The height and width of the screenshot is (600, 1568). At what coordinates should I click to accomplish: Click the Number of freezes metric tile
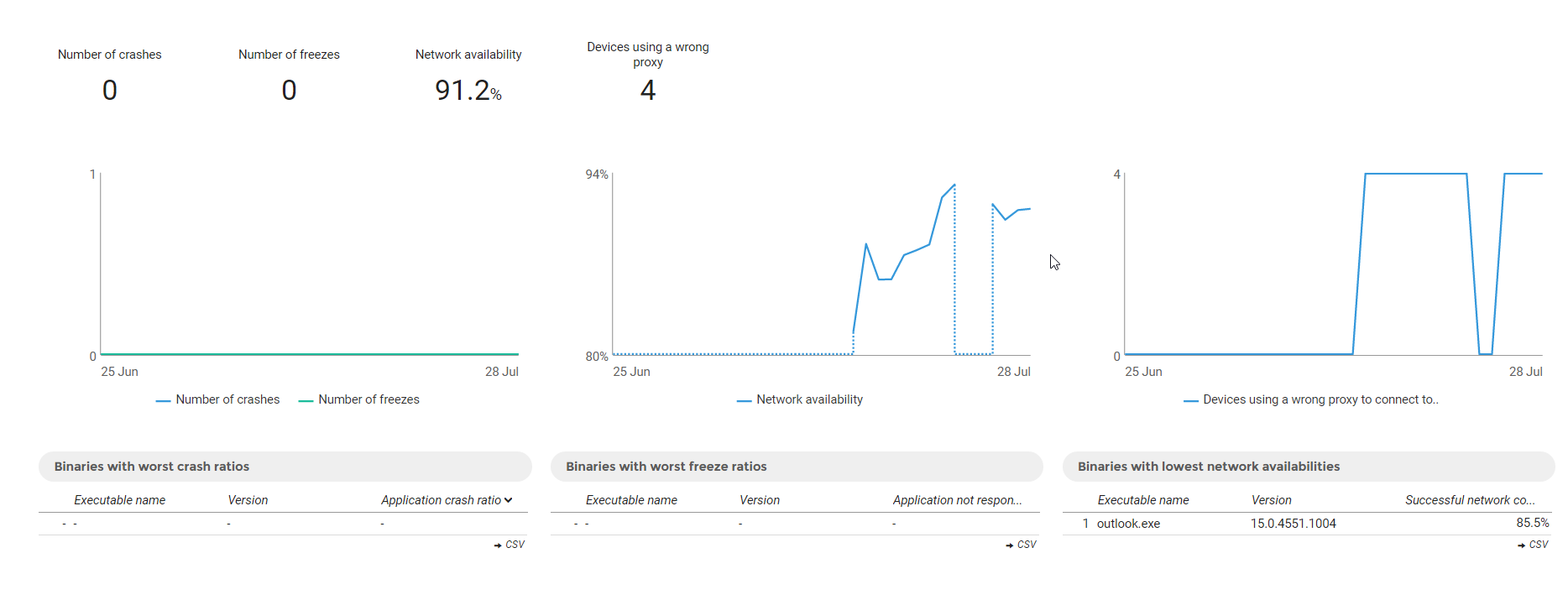(x=289, y=76)
